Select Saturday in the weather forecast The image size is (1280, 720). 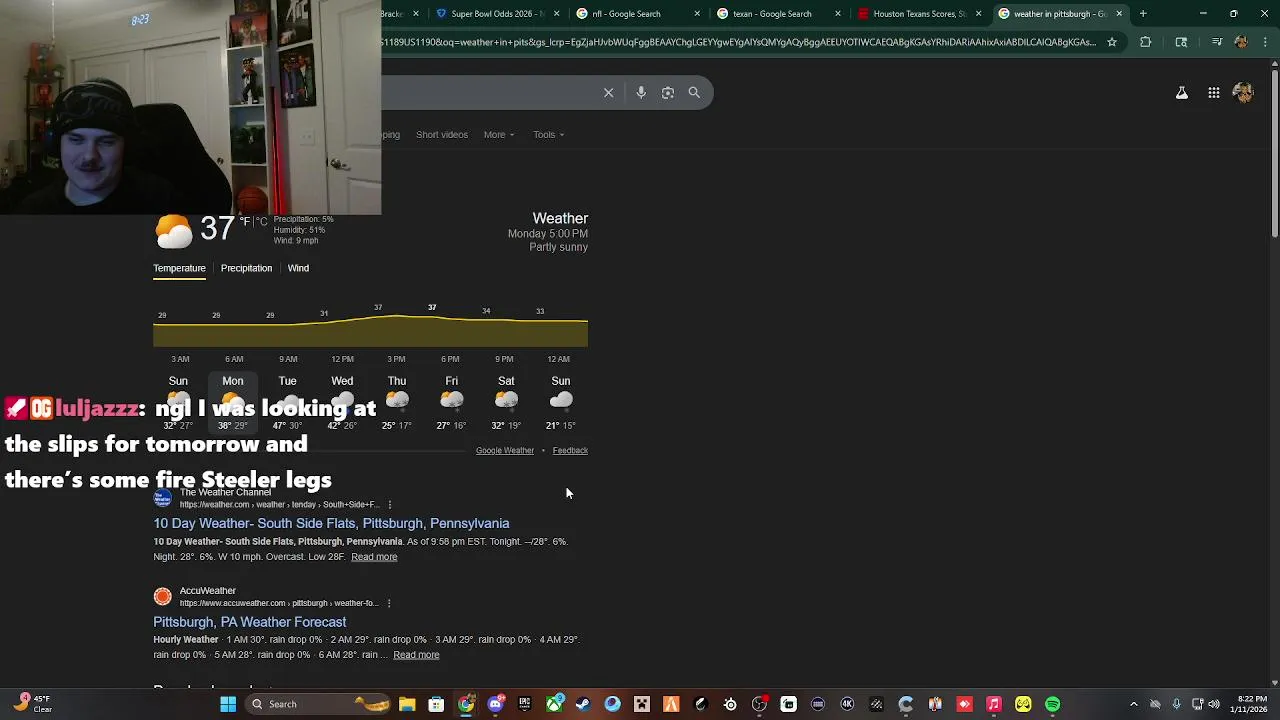[506, 403]
